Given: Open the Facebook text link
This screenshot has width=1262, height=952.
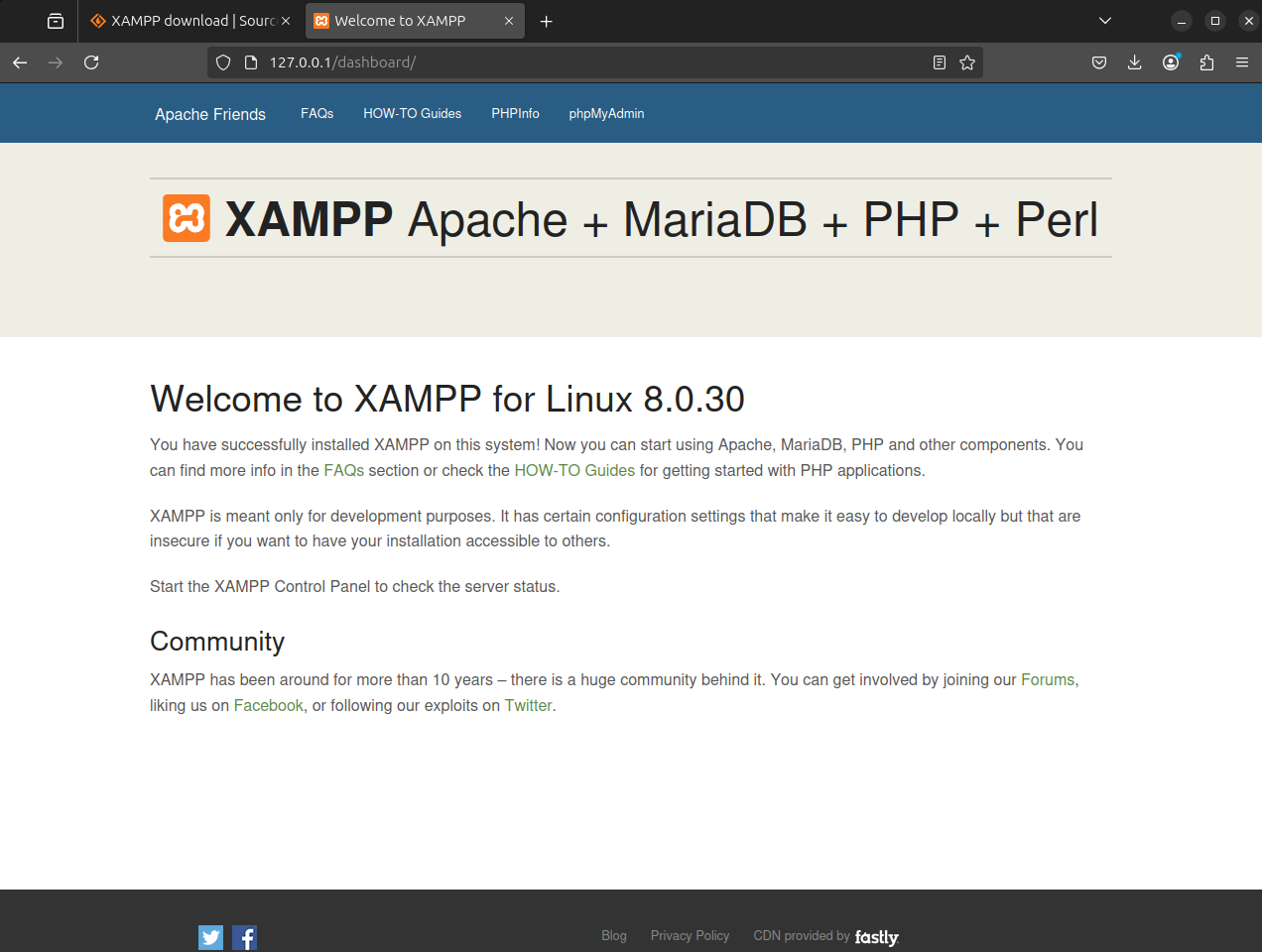Looking at the screenshot, I should pos(269,705).
